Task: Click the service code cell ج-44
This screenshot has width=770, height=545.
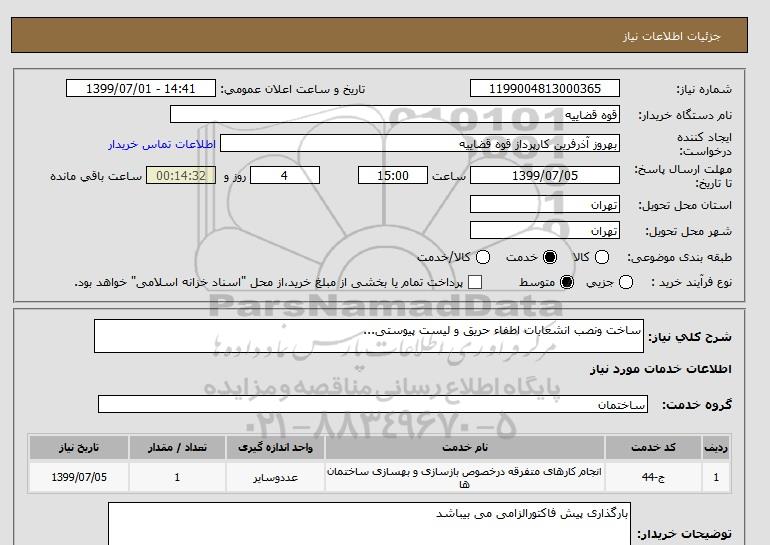Action: [x=653, y=477]
